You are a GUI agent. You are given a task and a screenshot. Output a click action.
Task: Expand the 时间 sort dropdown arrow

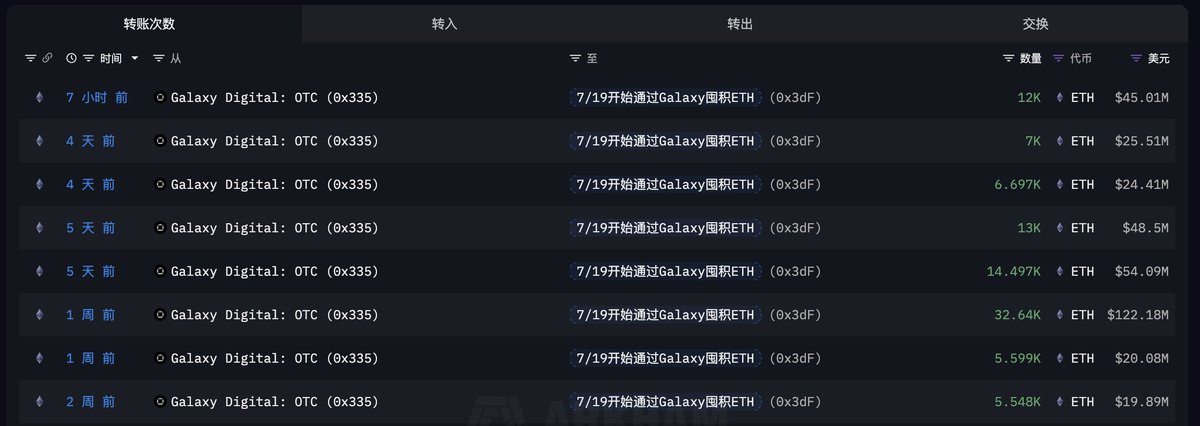tap(135, 59)
